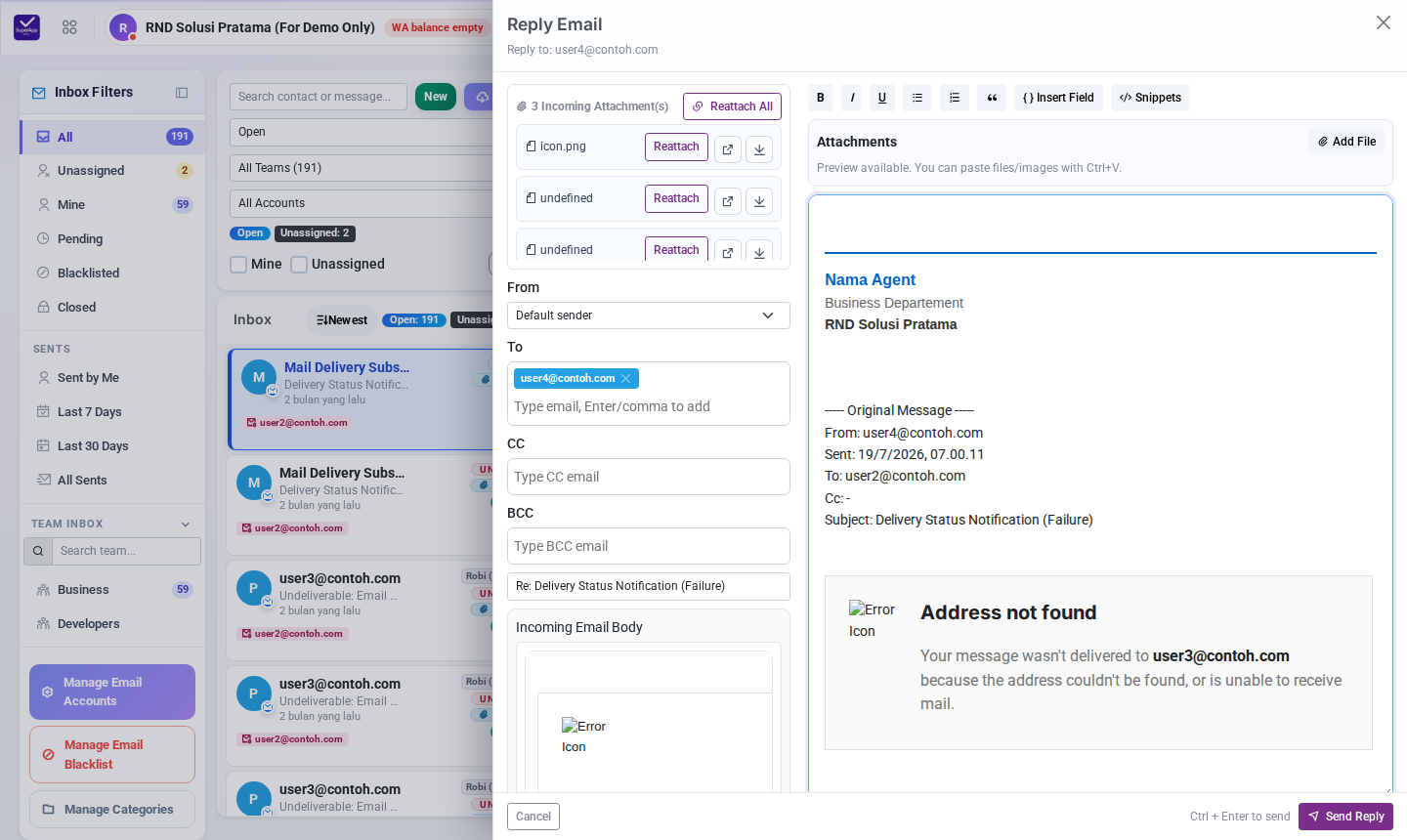Open the Default sender dropdown
The height and width of the screenshot is (840, 1407).
click(x=649, y=315)
